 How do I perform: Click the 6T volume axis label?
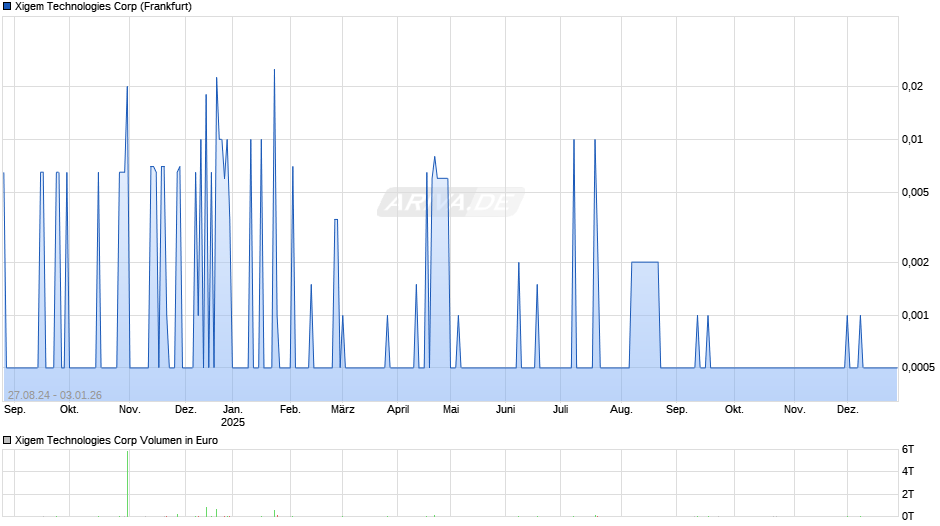point(908,449)
